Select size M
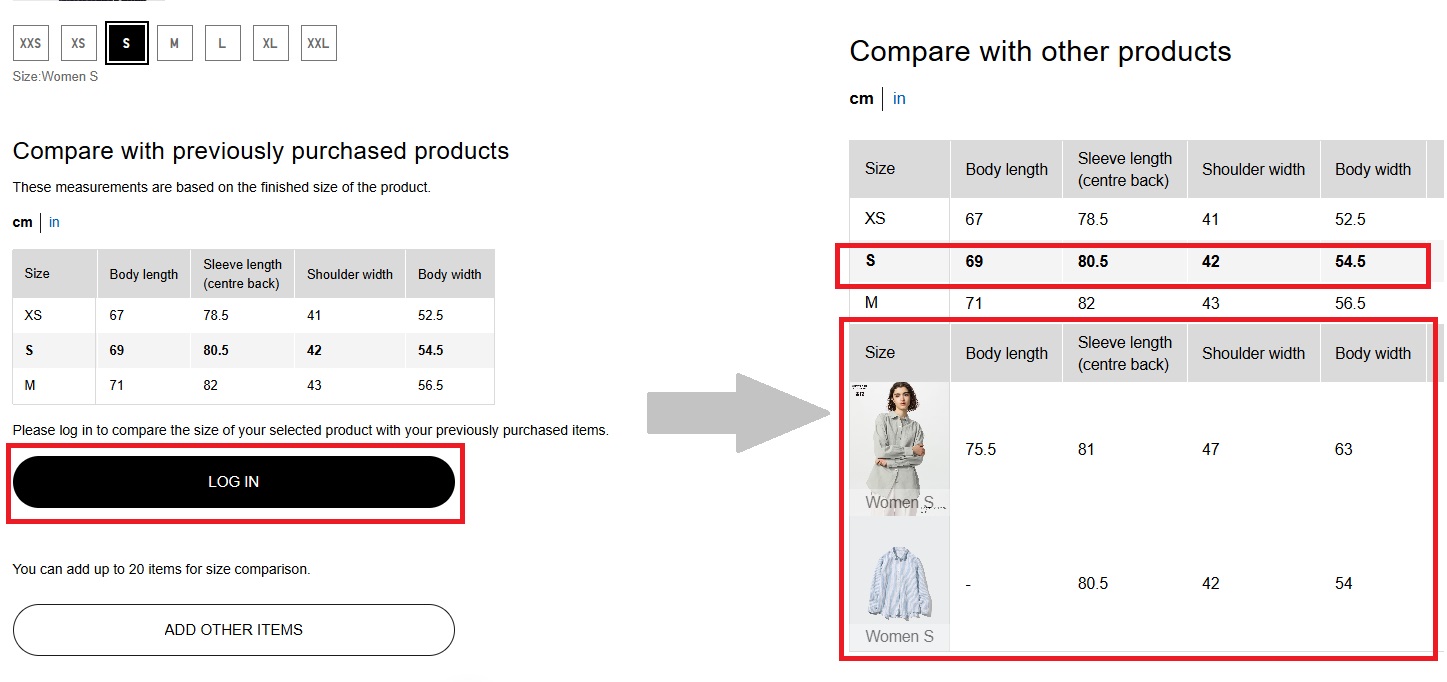Image resolution: width=1447 pixels, height=682 pixels. click(x=175, y=44)
